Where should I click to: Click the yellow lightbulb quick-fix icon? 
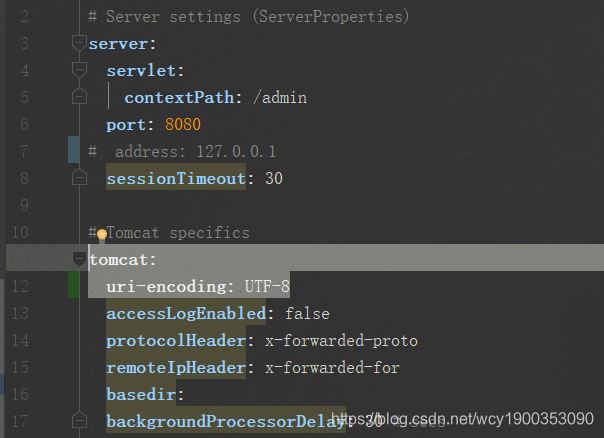(x=101, y=234)
